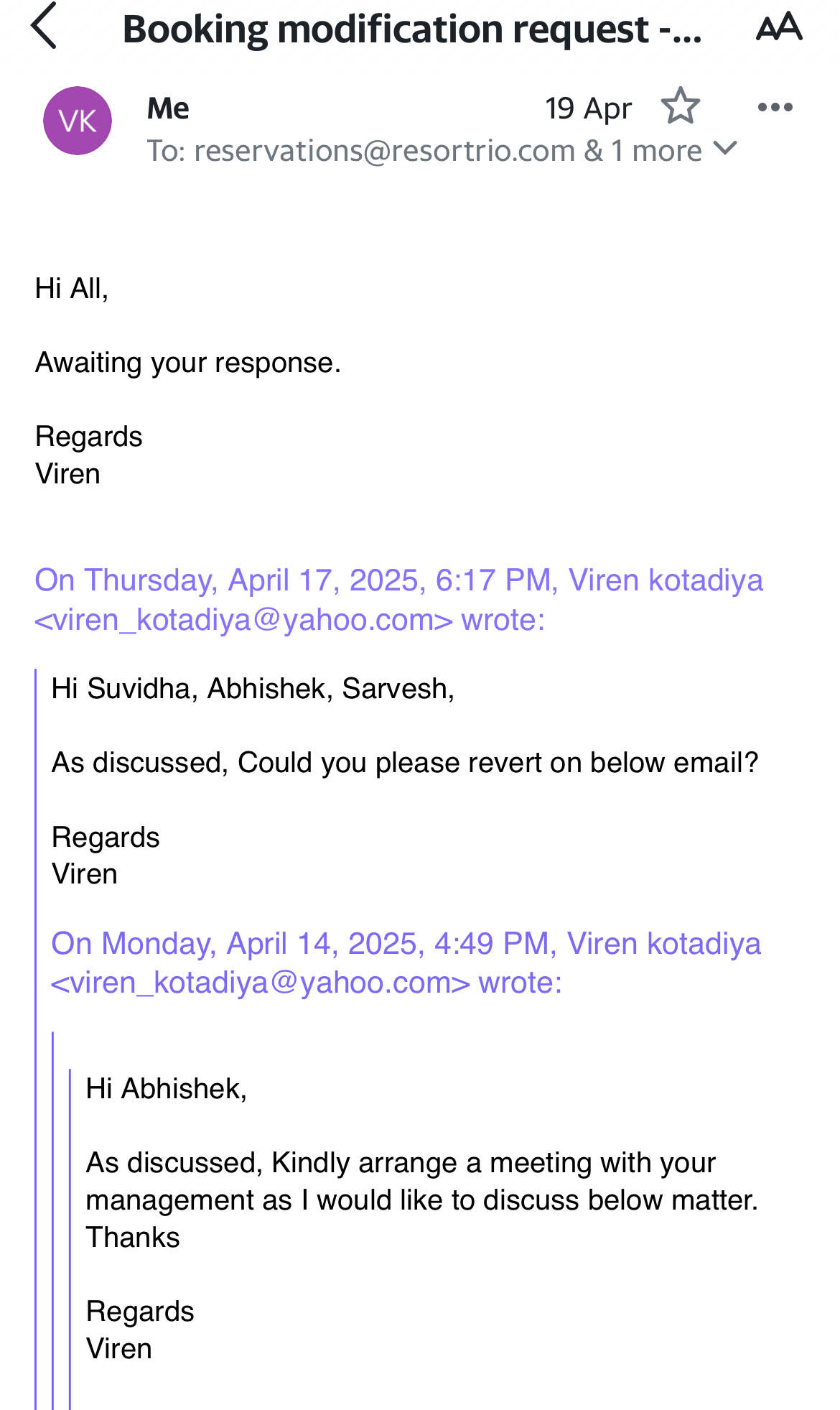The width and height of the screenshot is (840, 1410).
Task: Tap sender name "Me"
Action: click(168, 108)
